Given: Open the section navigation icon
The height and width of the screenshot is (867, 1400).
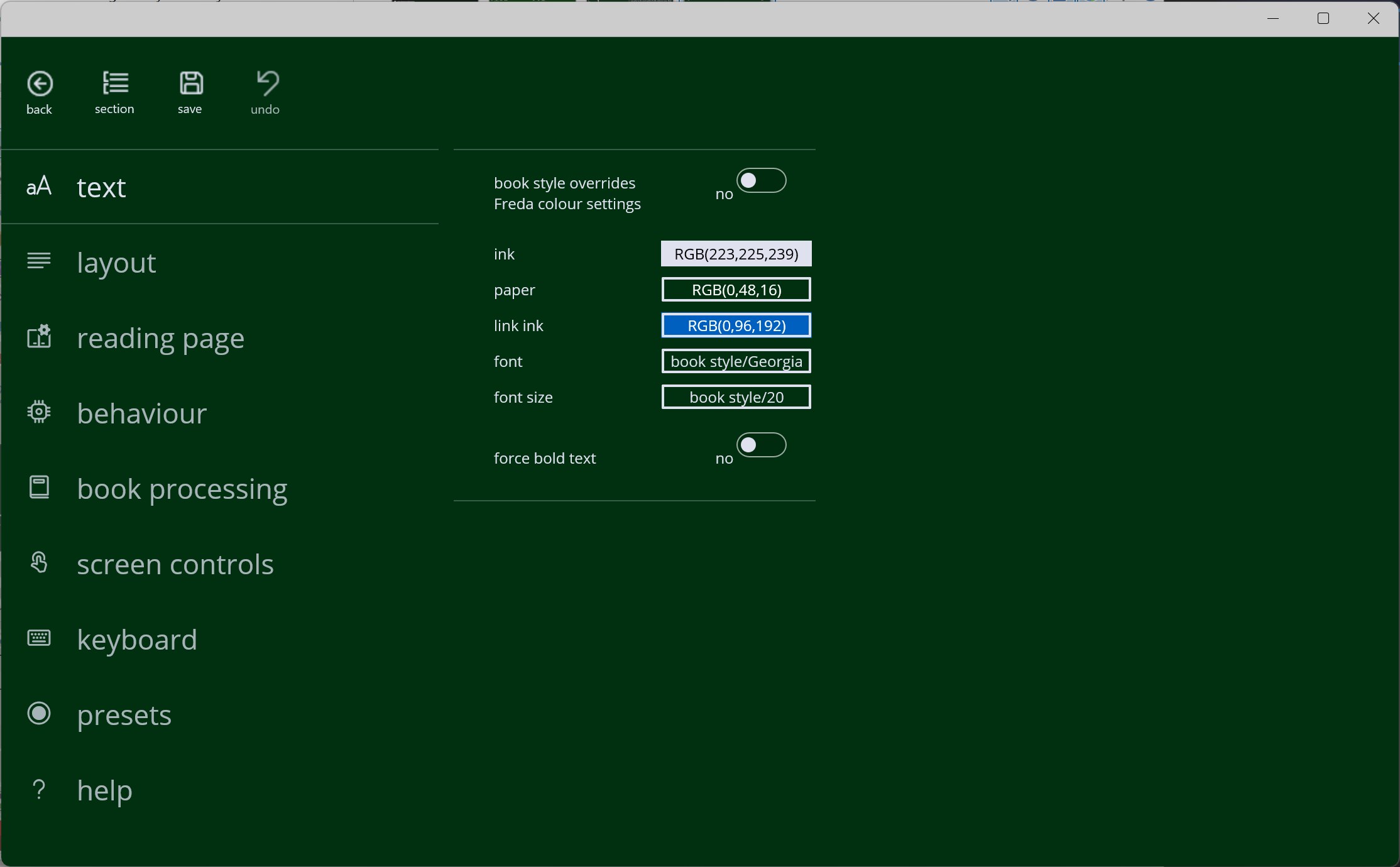Looking at the screenshot, I should [114, 84].
